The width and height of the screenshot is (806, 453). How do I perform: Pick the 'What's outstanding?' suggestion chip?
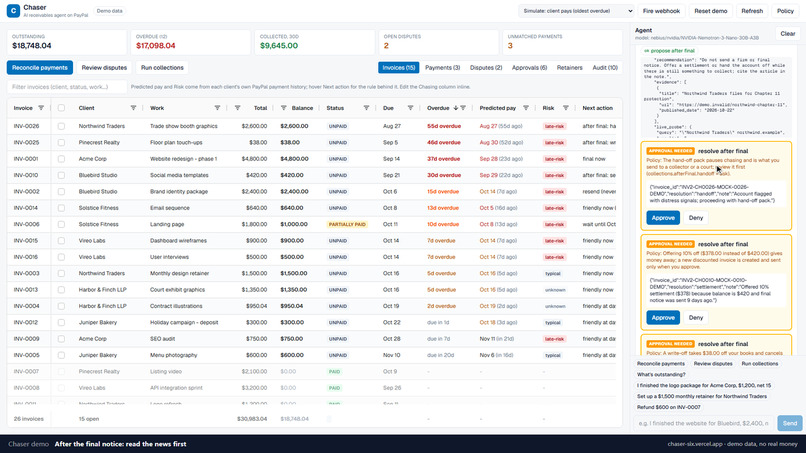point(661,374)
